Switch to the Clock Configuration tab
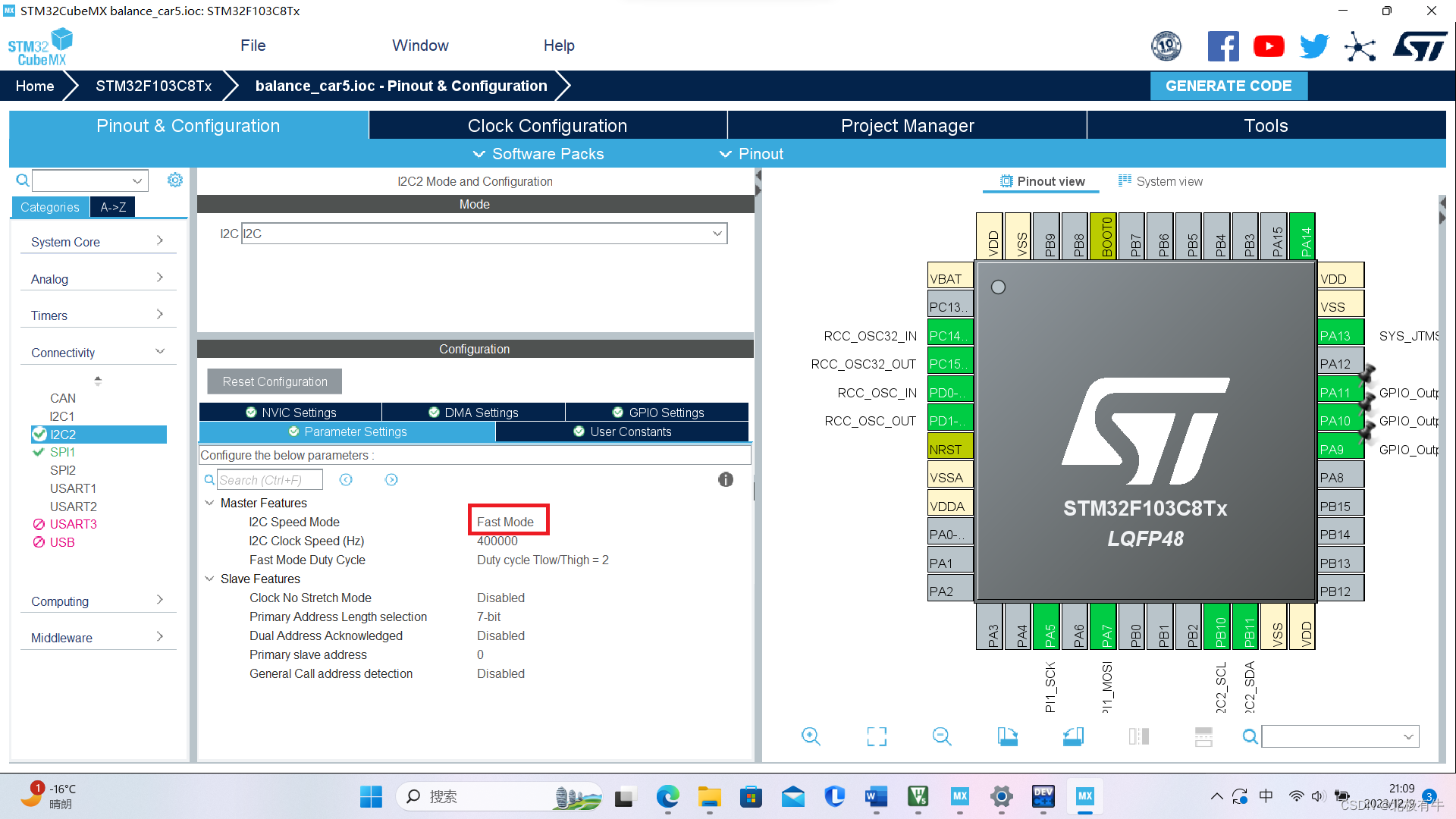The width and height of the screenshot is (1456, 819). tap(547, 126)
